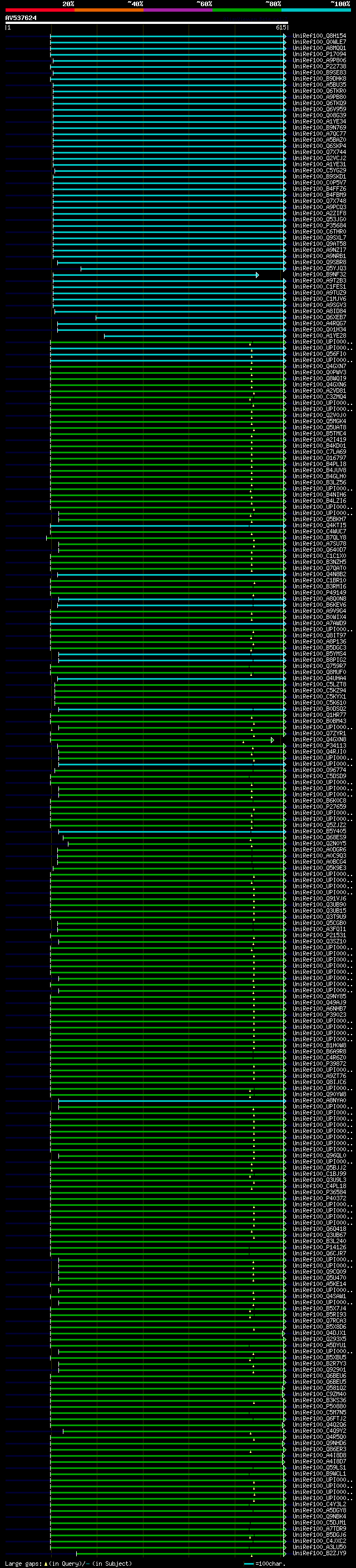This screenshot has width=356, height=1568.
Task: Select label UniRef100_B8PIG2
Action: [319, 660]
